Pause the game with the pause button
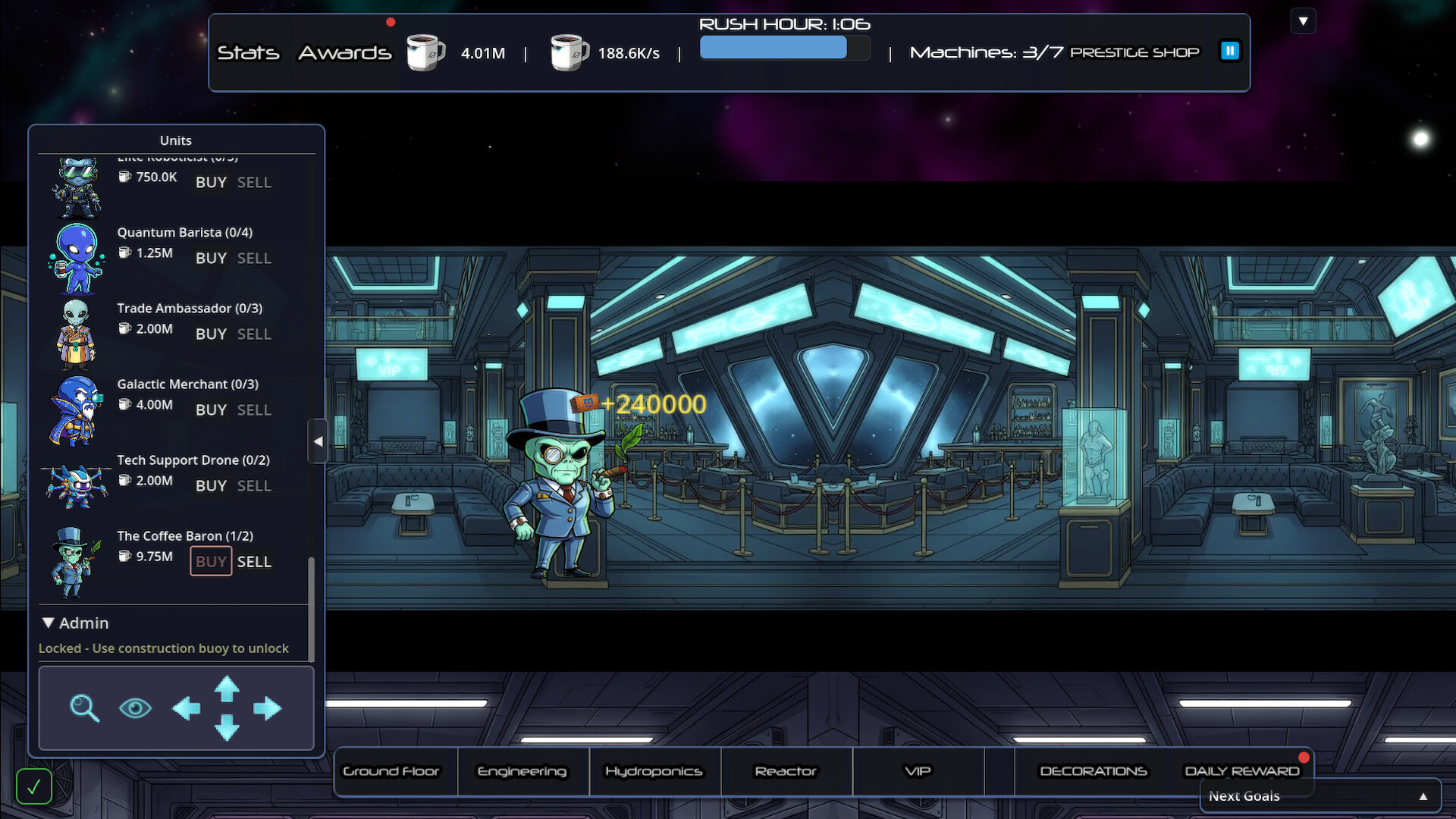Viewport: 1456px width, 819px height. coord(1228,52)
